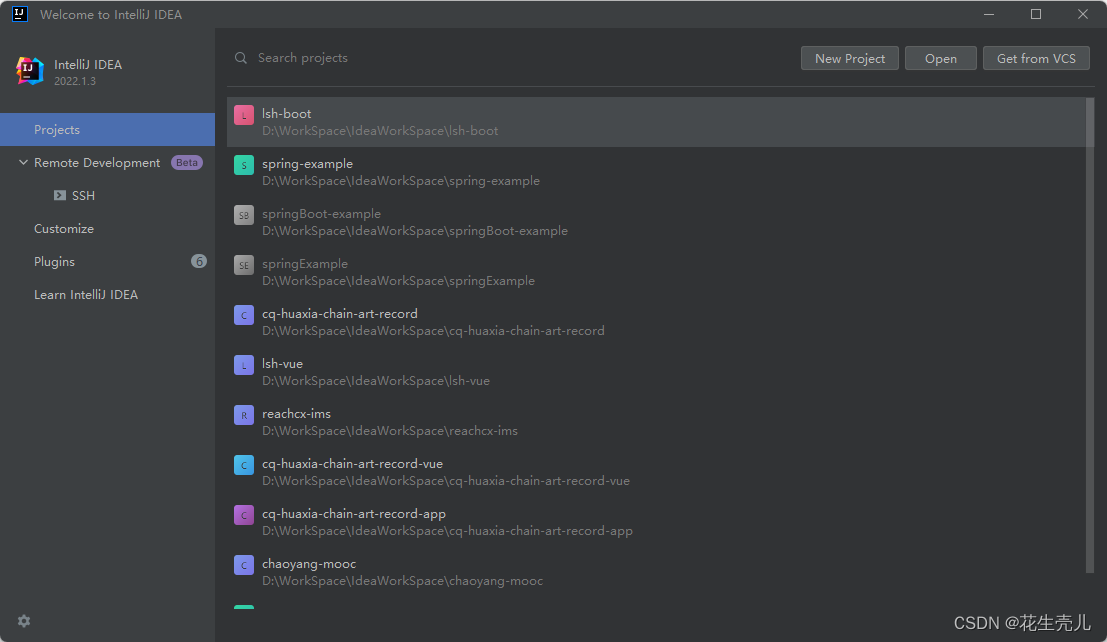Open the reachcx-ims project
1107x642 pixels.
point(656,422)
